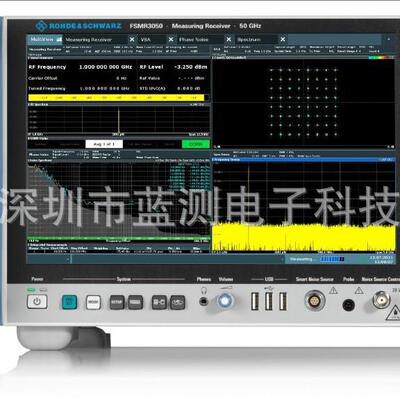Open the third channel tab (VSA)

(153, 40)
